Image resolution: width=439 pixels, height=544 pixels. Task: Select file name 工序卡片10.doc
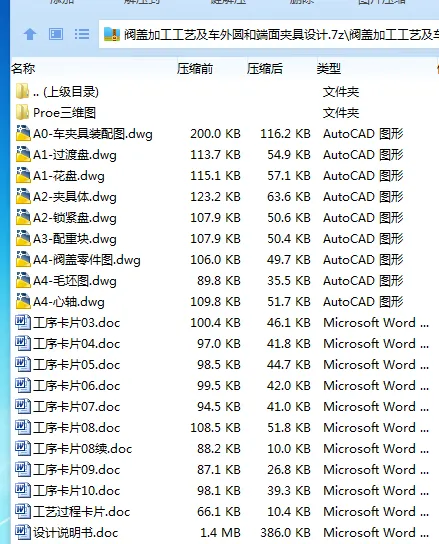(77, 491)
